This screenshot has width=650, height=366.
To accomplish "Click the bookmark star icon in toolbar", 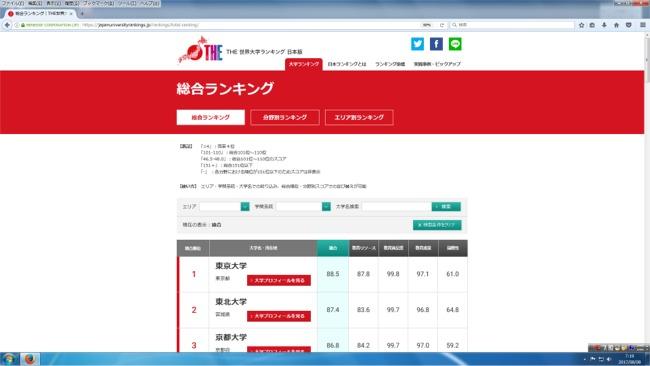I will tap(581, 25).
